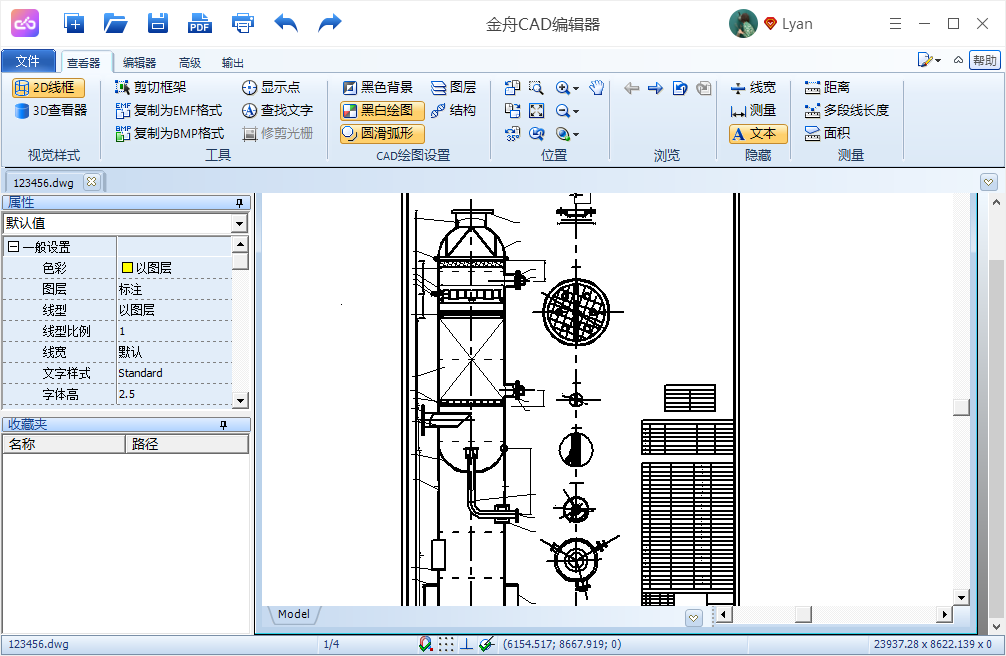
Task: Toggle 文本 text visibility button
Action: pyautogui.click(x=758, y=133)
